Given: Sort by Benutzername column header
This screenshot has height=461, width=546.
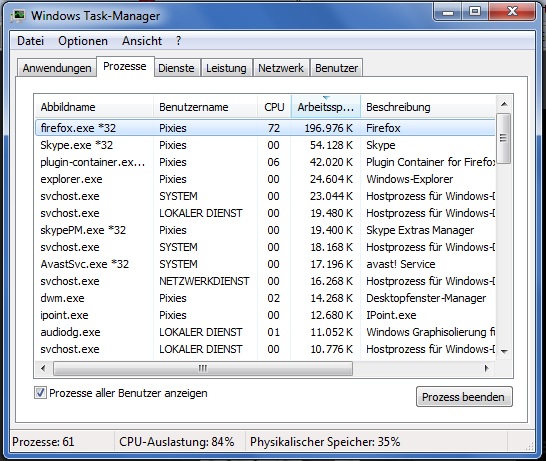Looking at the screenshot, I should click(205, 107).
